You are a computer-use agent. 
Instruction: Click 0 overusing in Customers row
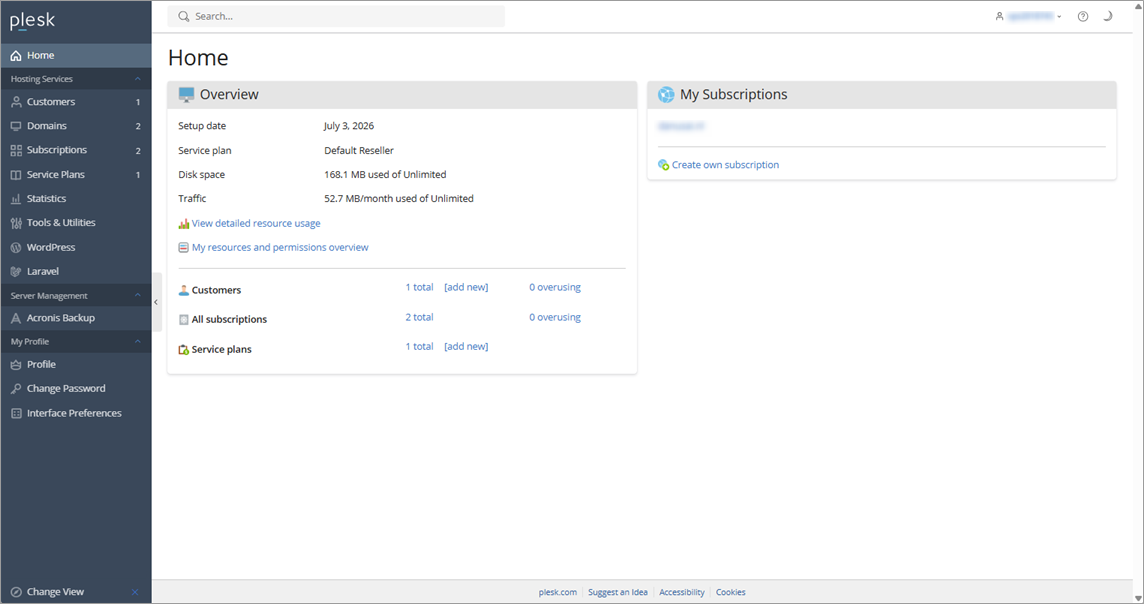tap(555, 287)
